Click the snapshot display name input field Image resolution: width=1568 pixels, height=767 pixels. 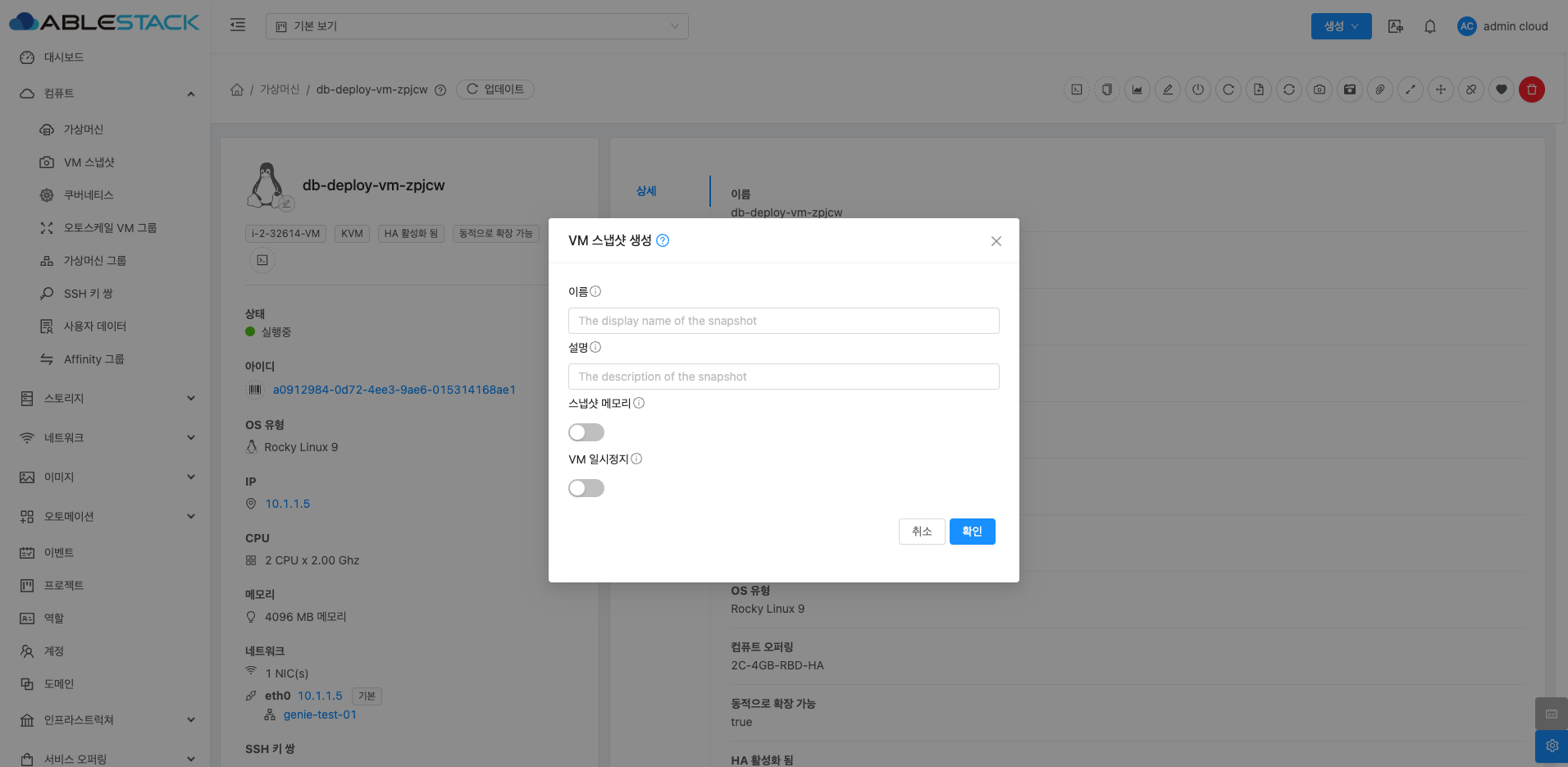783,321
